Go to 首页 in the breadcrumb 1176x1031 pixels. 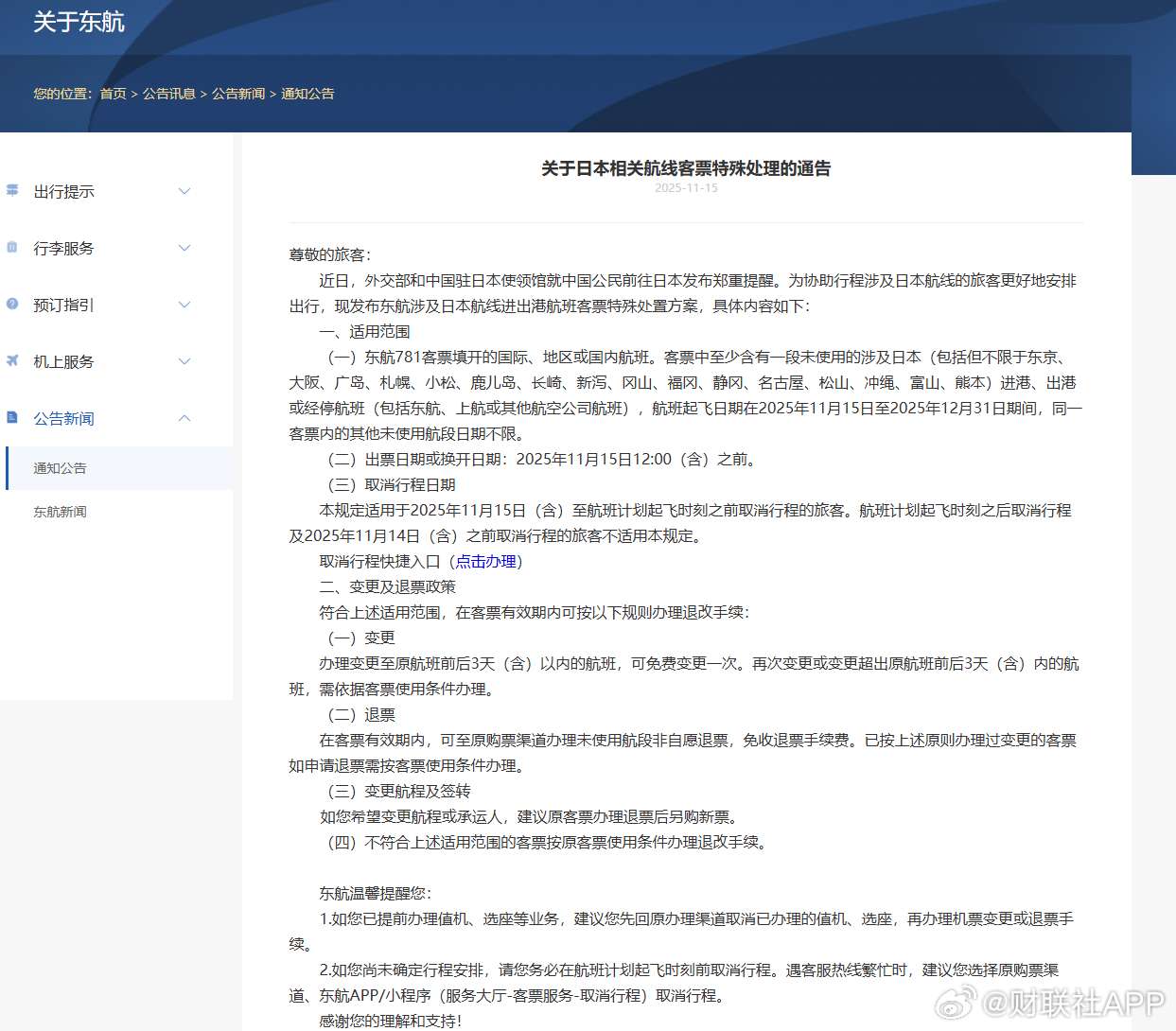(x=113, y=94)
